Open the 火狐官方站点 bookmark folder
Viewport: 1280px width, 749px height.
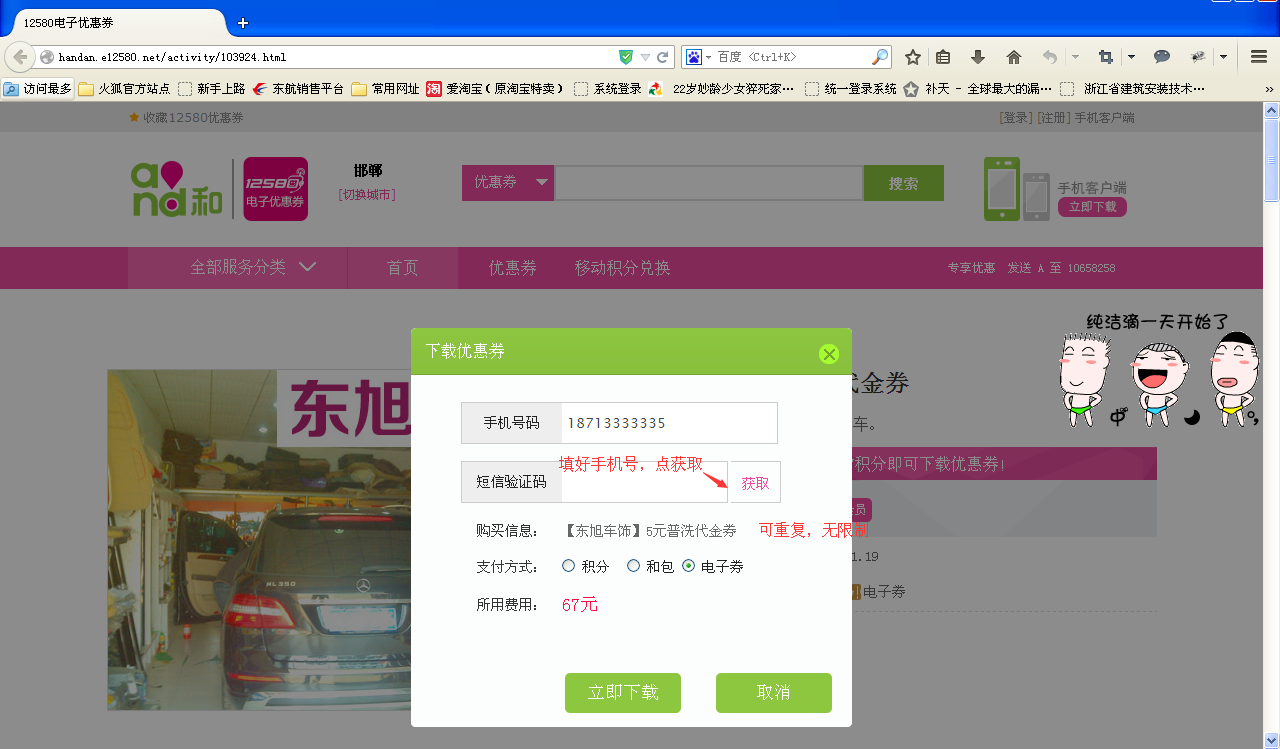tap(125, 89)
